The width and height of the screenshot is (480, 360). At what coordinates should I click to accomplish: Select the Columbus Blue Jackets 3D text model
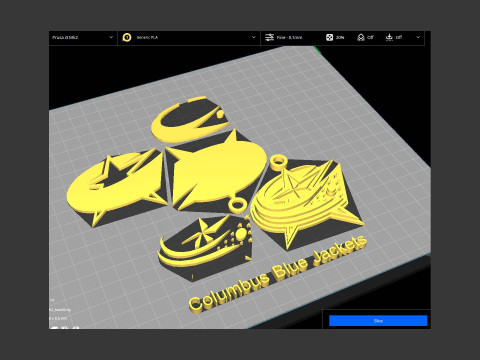coord(278,274)
